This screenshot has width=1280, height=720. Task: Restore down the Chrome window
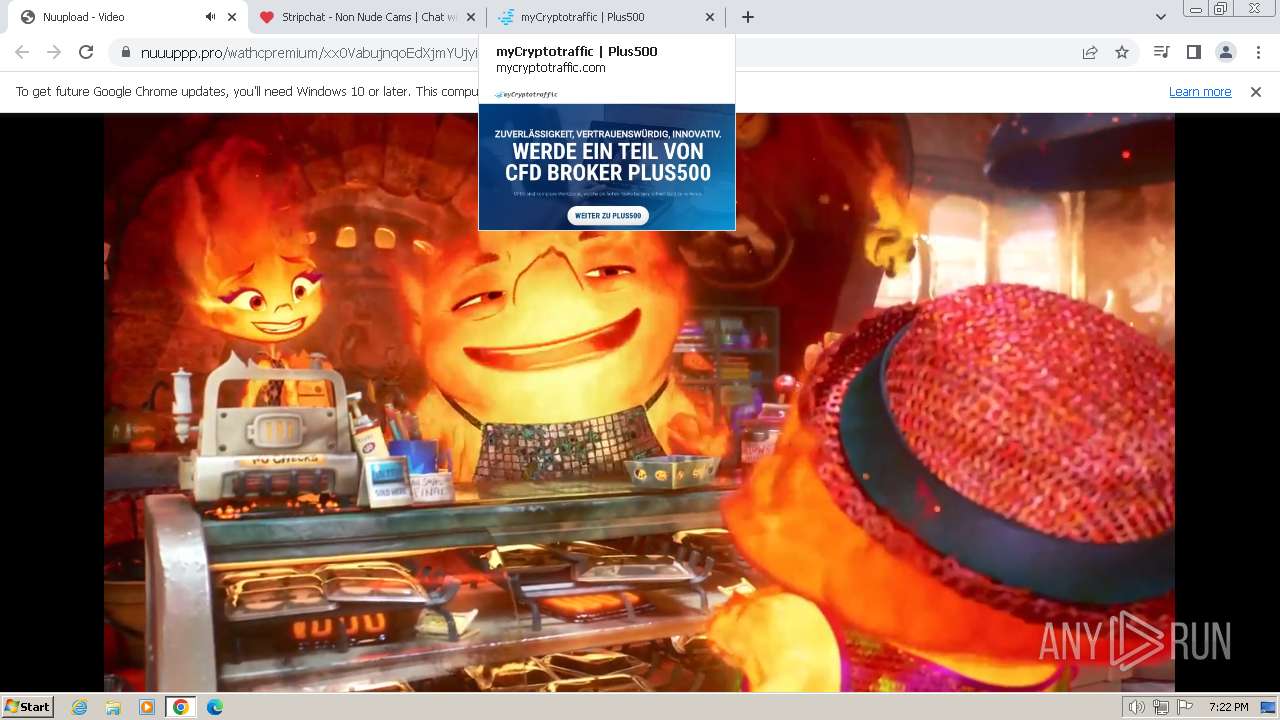(1222, 9)
